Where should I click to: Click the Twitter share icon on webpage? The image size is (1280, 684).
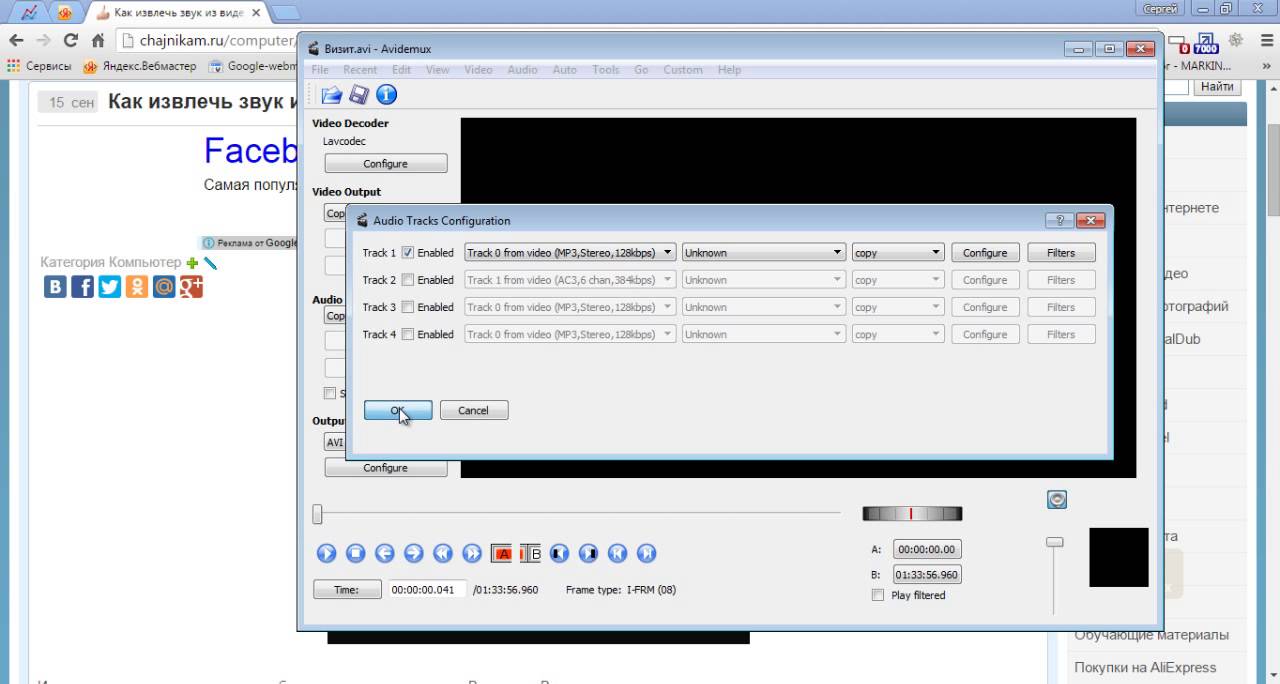pos(109,287)
